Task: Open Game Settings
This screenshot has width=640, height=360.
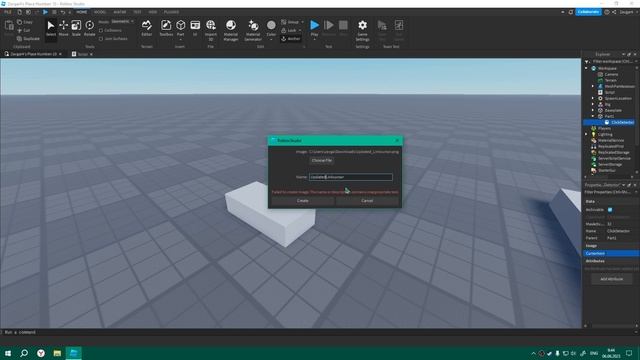Action: click(x=362, y=30)
